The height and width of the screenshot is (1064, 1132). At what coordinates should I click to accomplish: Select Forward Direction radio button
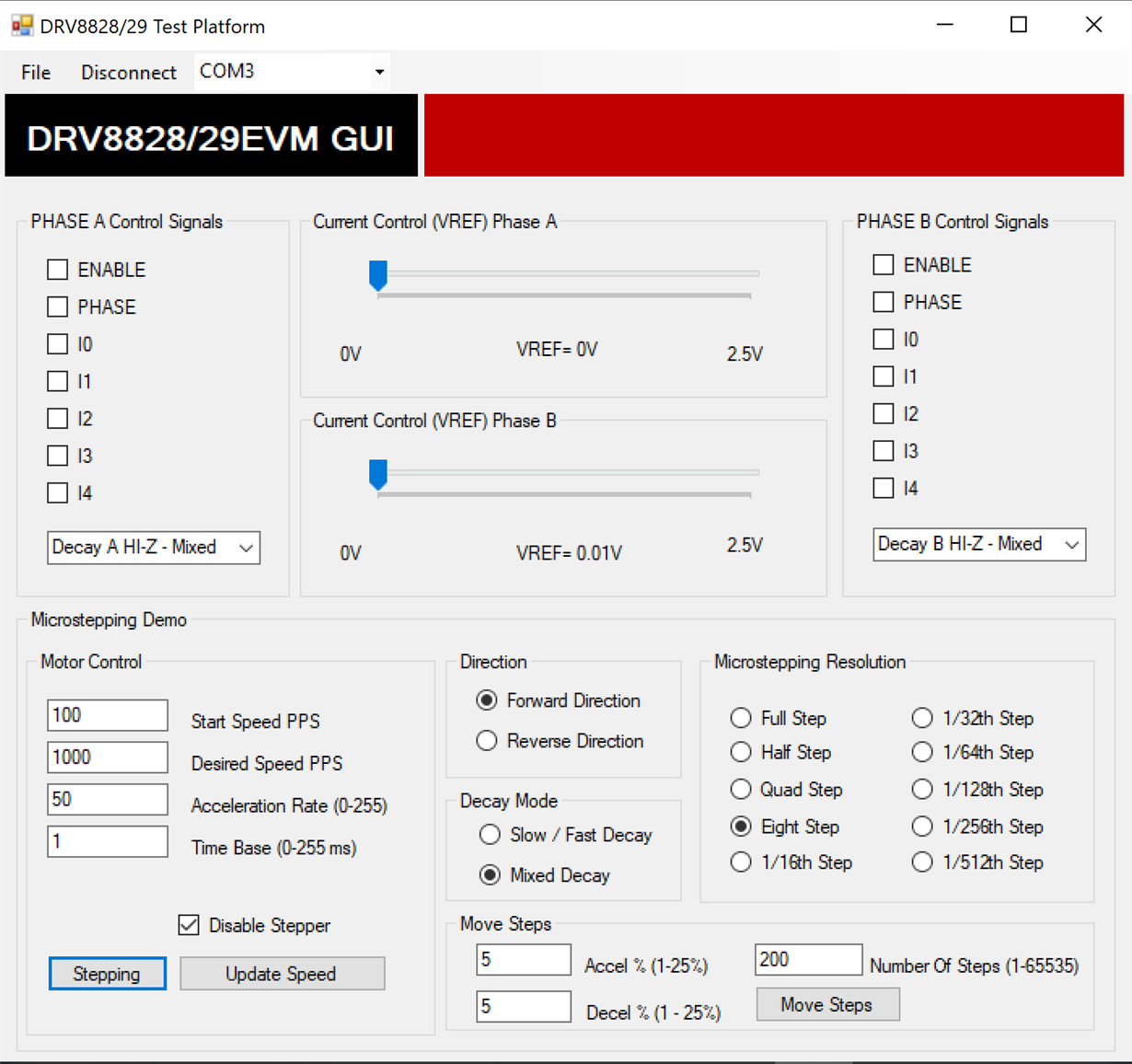tap(487, 700)
